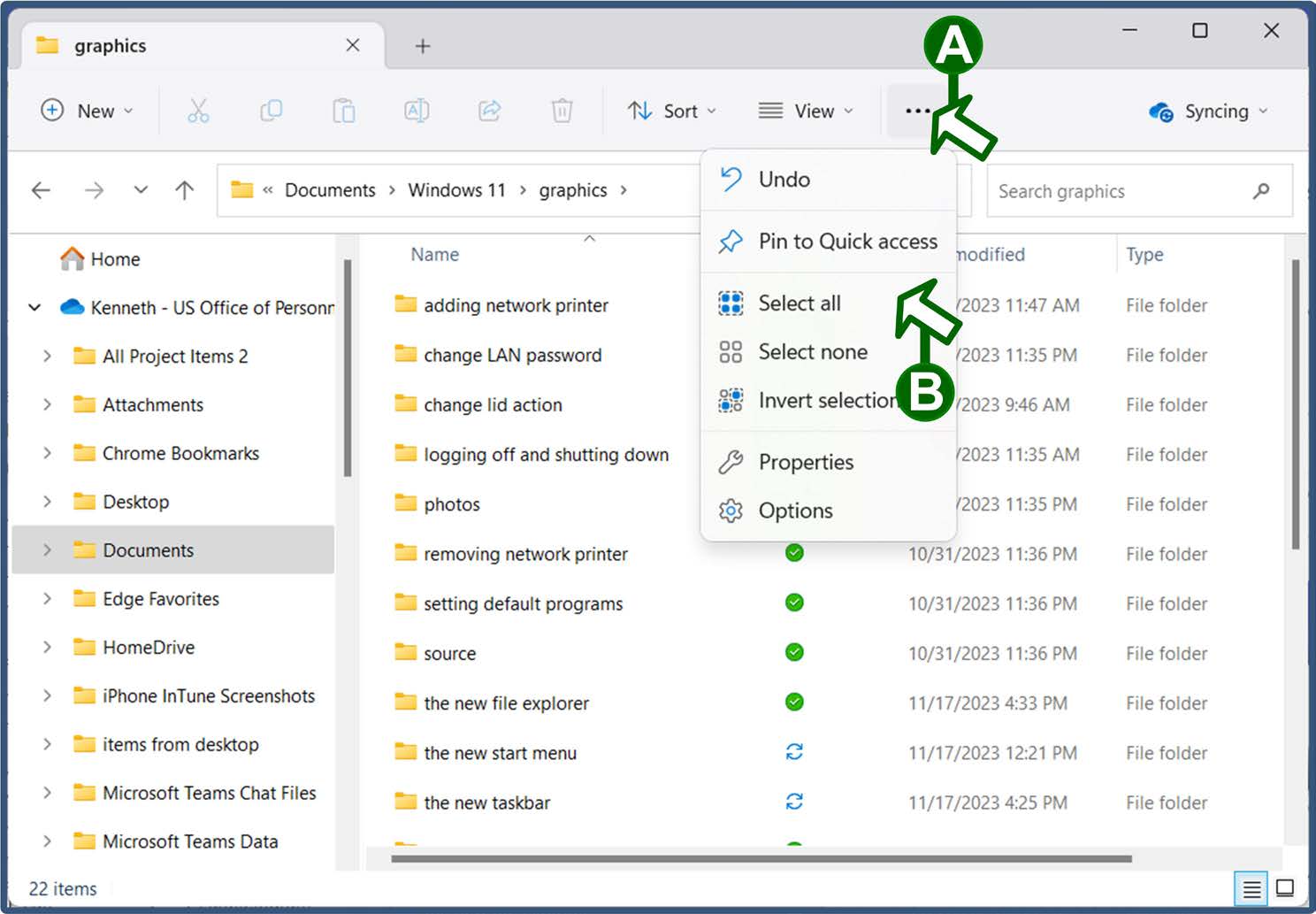Select iPhone InTune Screenshots folder

click(208, 695)
